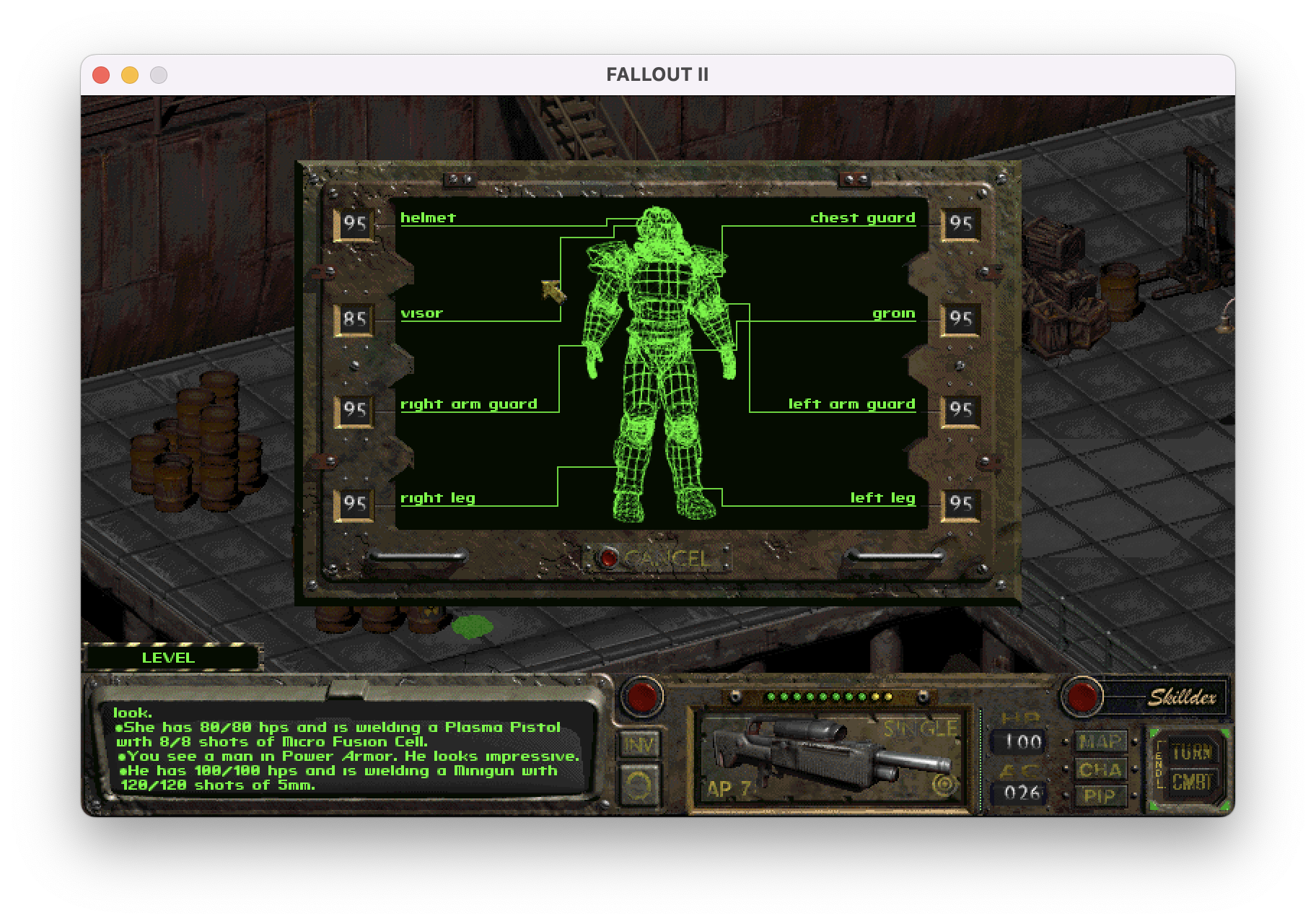Click the Power Armor description log line
1316x924 pixels.
click(x=349, y=757)
